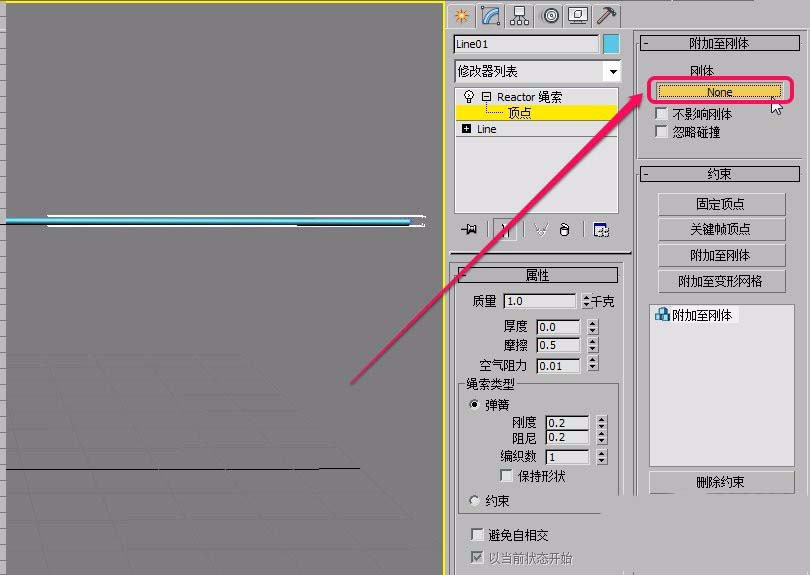Click the 空气阻力 value field

(558, 366)
